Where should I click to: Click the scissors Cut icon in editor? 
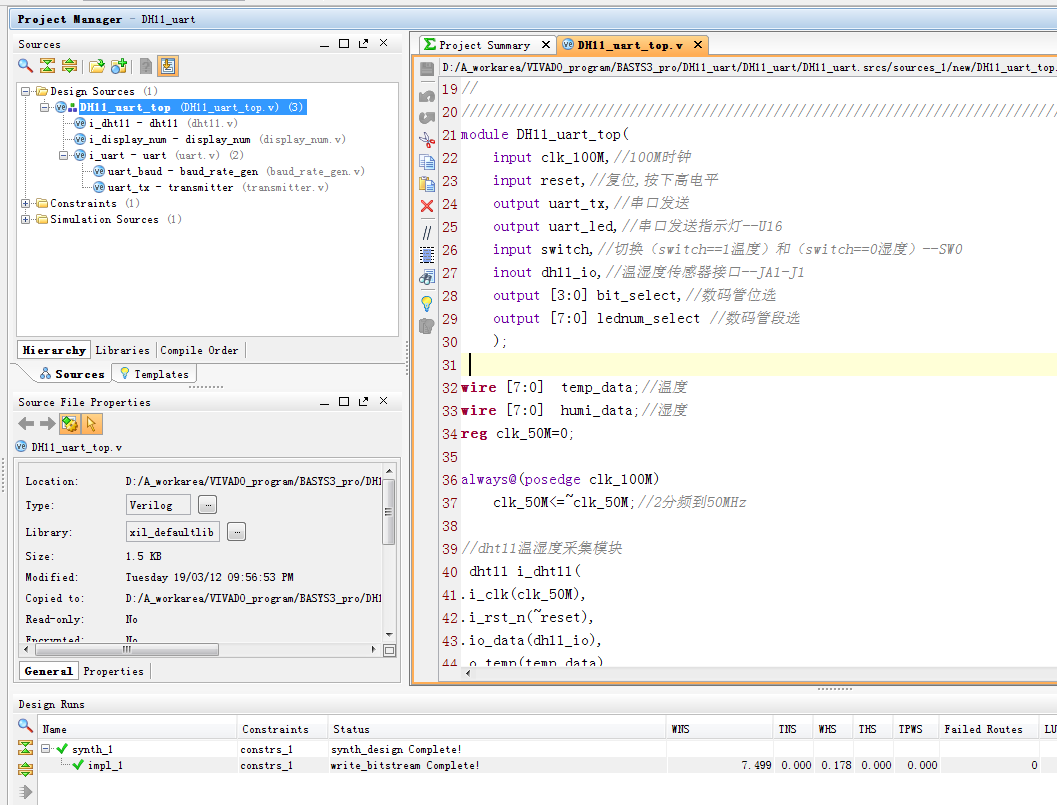(x=427, y=140)
